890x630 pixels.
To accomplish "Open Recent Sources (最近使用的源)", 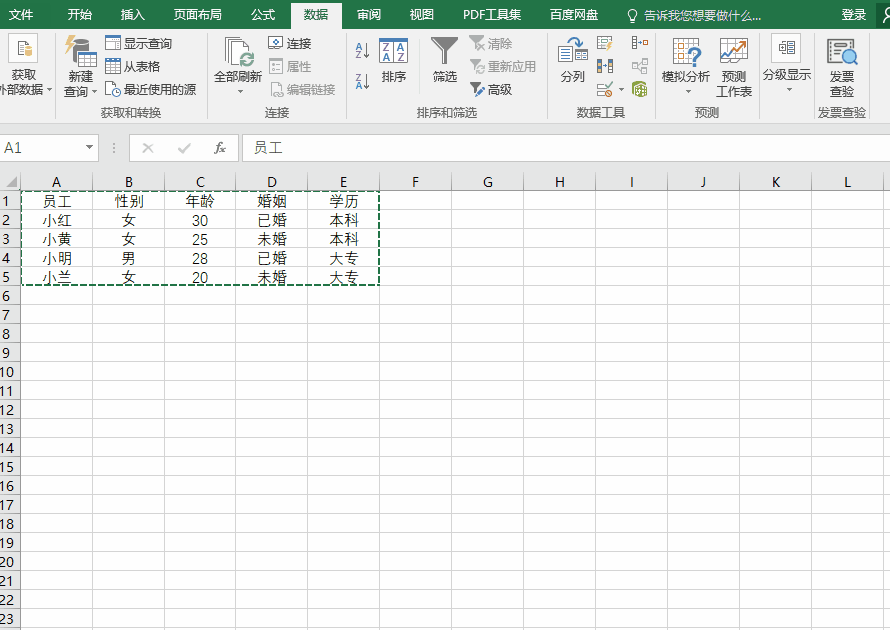I will point(150,90).
